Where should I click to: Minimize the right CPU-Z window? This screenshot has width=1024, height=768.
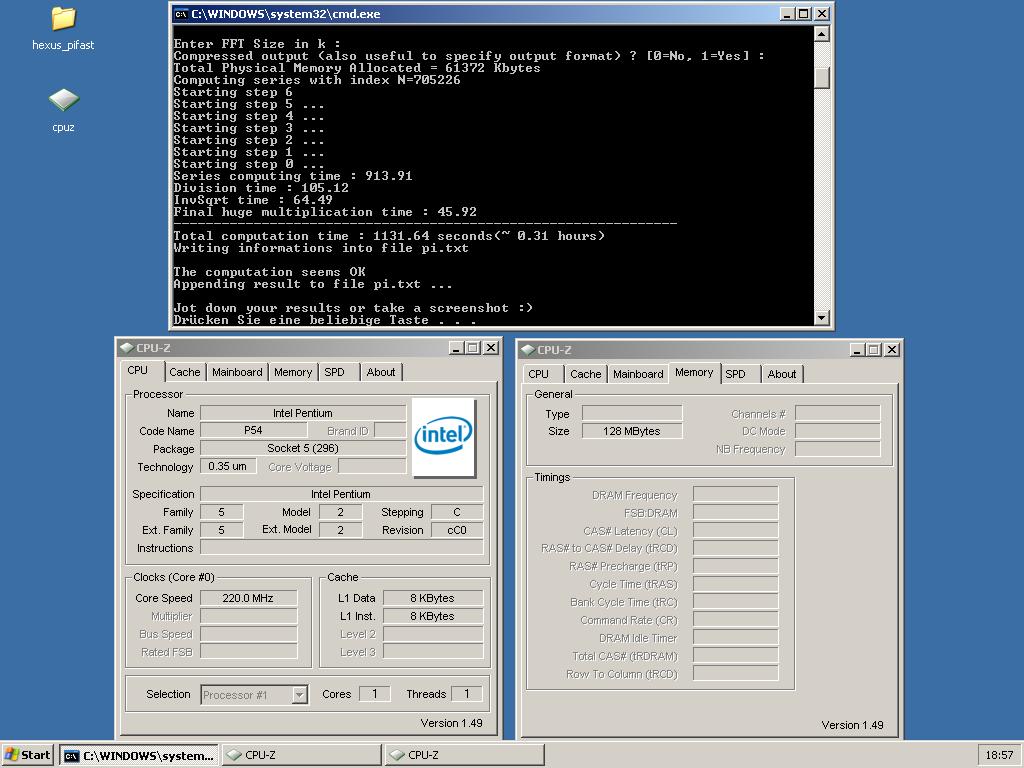click(857, 350)
